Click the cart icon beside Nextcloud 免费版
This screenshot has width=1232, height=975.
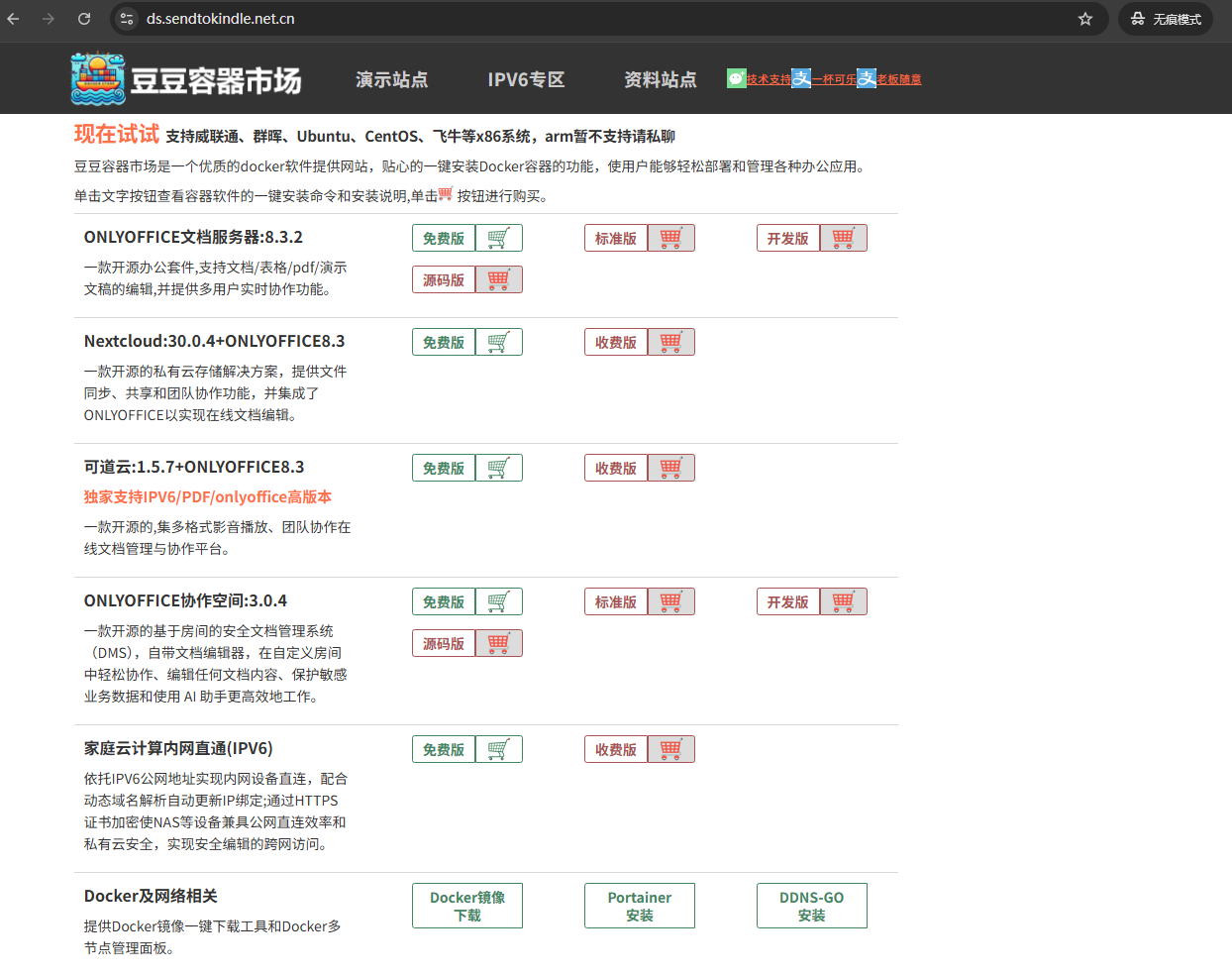499,342
